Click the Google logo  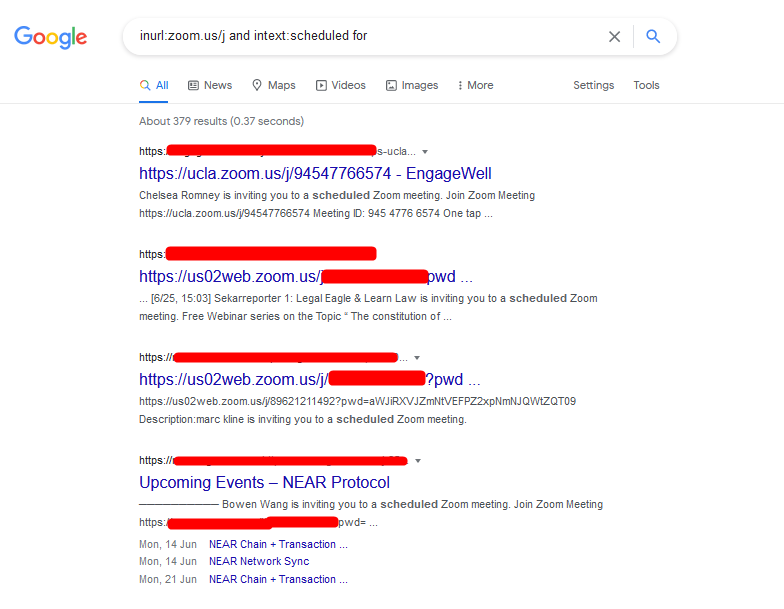(50, 37)
